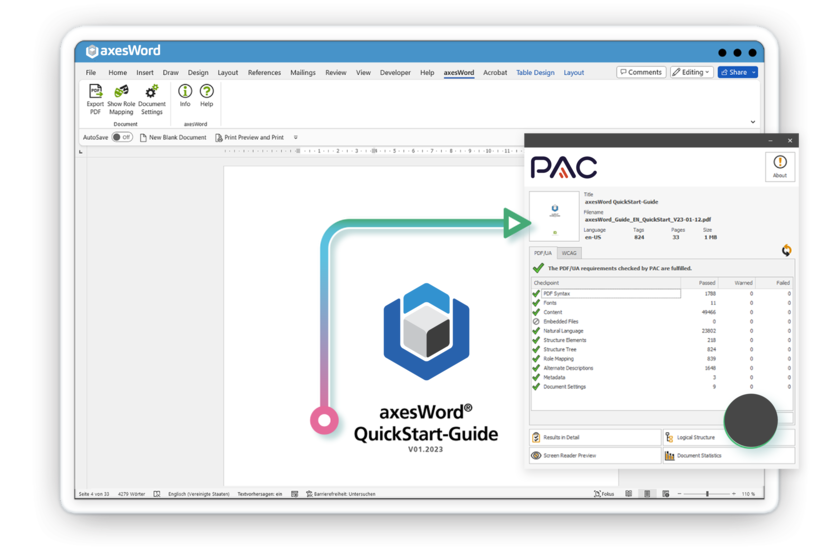Select the Alternate Descriptions checkpoint row
840x559 pixels.
662,368
